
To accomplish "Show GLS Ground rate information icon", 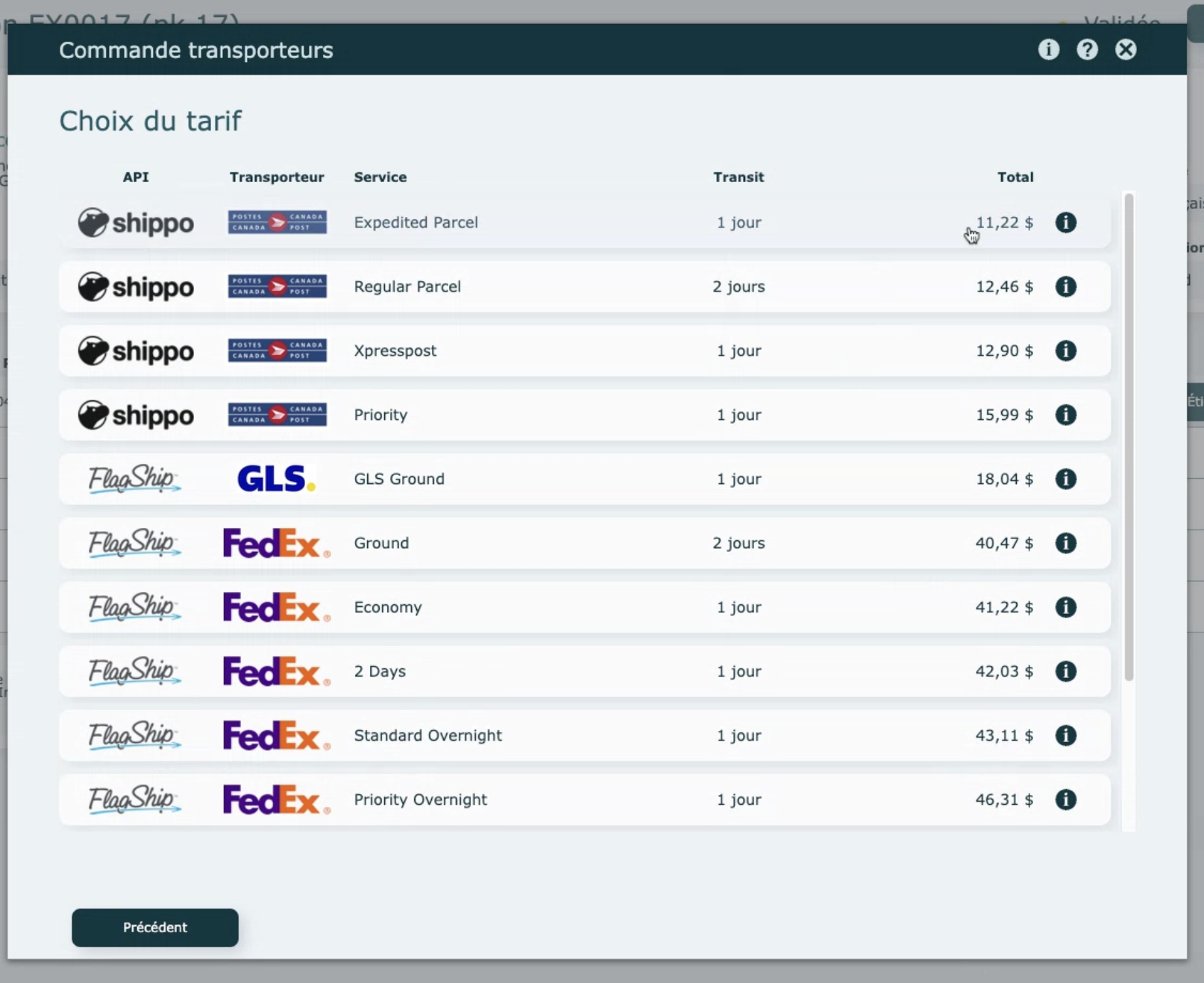I will click(x=1065, y=479).
